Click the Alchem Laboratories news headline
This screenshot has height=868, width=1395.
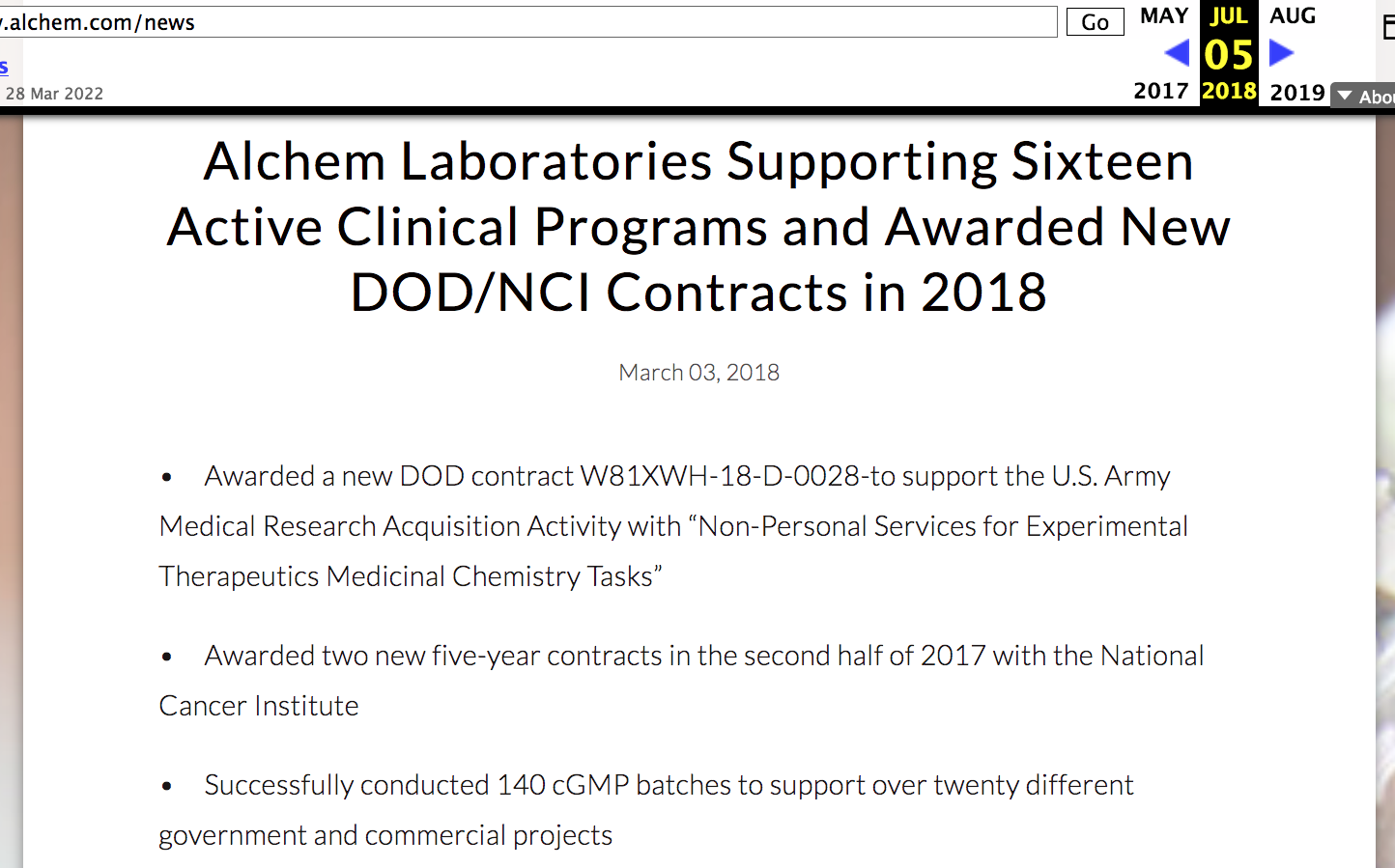click(698, 227)
